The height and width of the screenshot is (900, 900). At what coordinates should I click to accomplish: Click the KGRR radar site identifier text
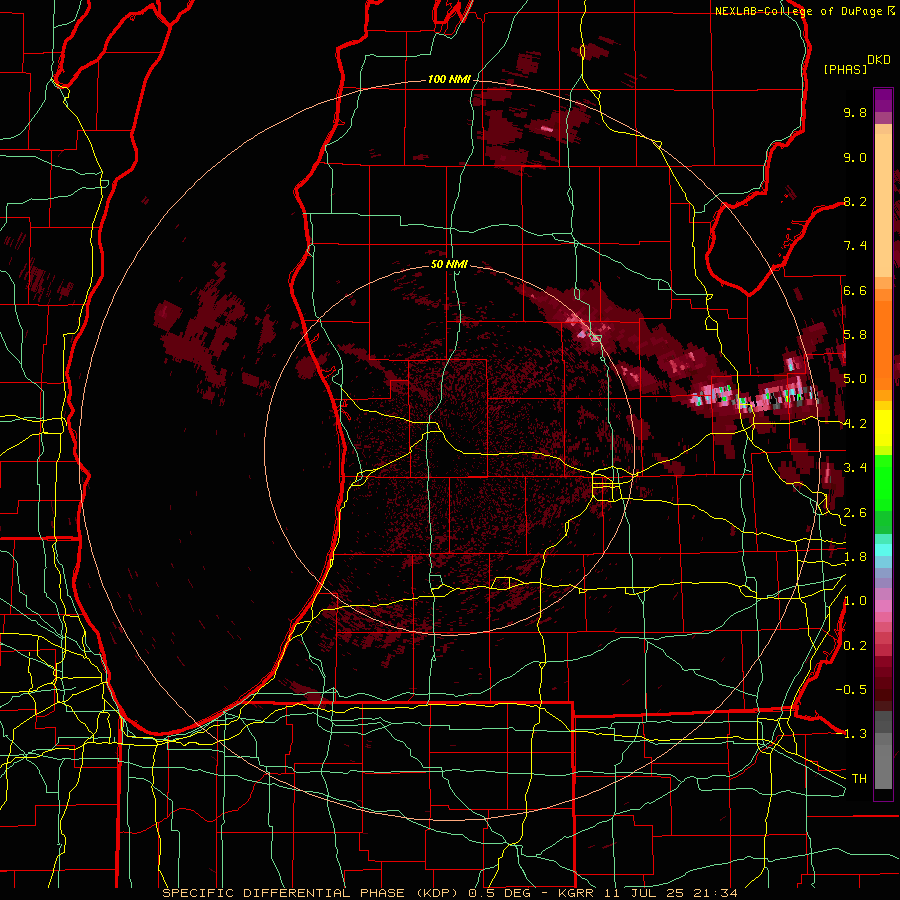point(577,893)
